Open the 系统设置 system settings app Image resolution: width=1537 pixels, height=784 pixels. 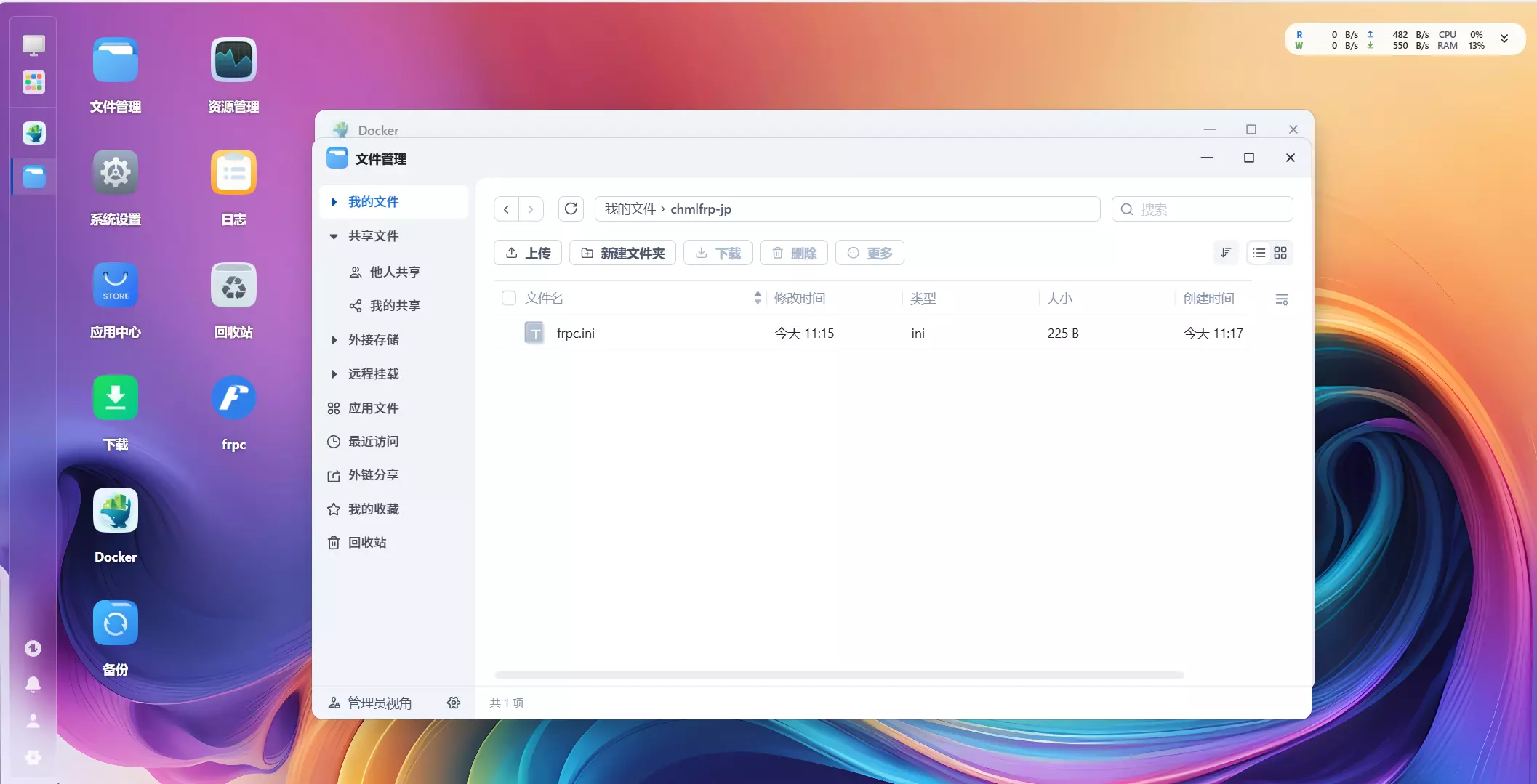click(115, 172)
